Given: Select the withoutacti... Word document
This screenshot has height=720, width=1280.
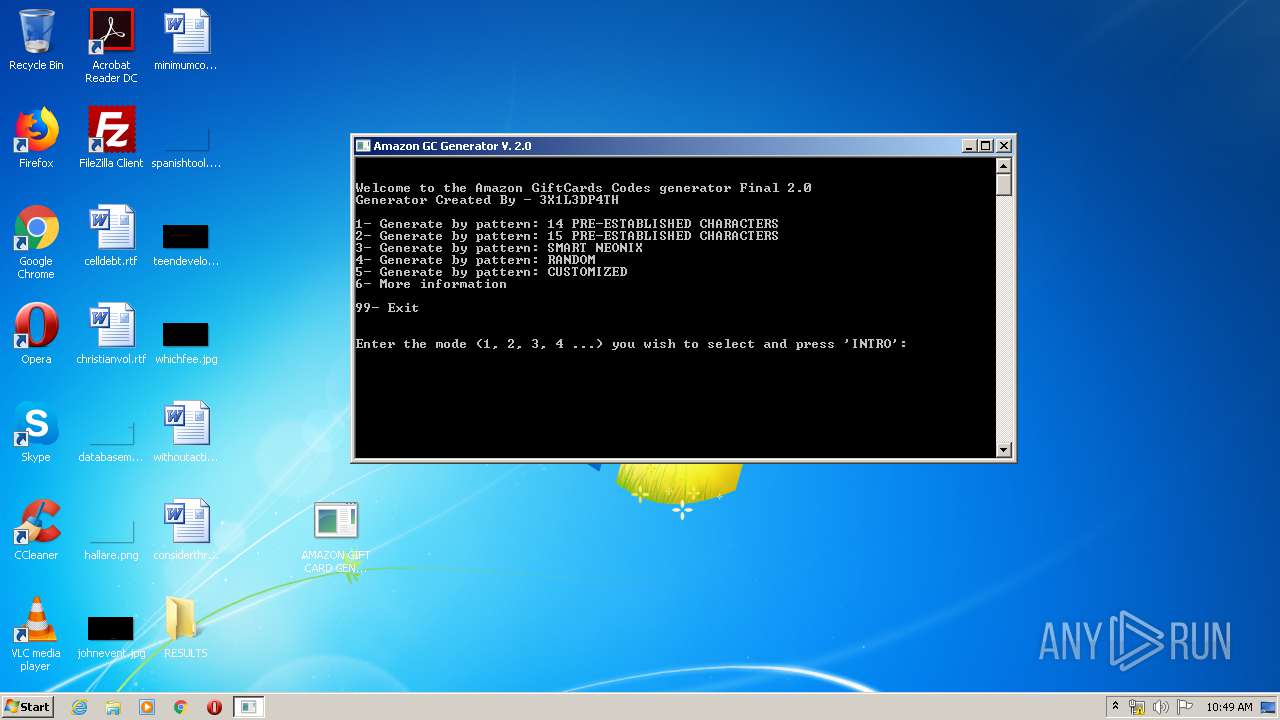Looking at the screenshot, I should 186,432.
